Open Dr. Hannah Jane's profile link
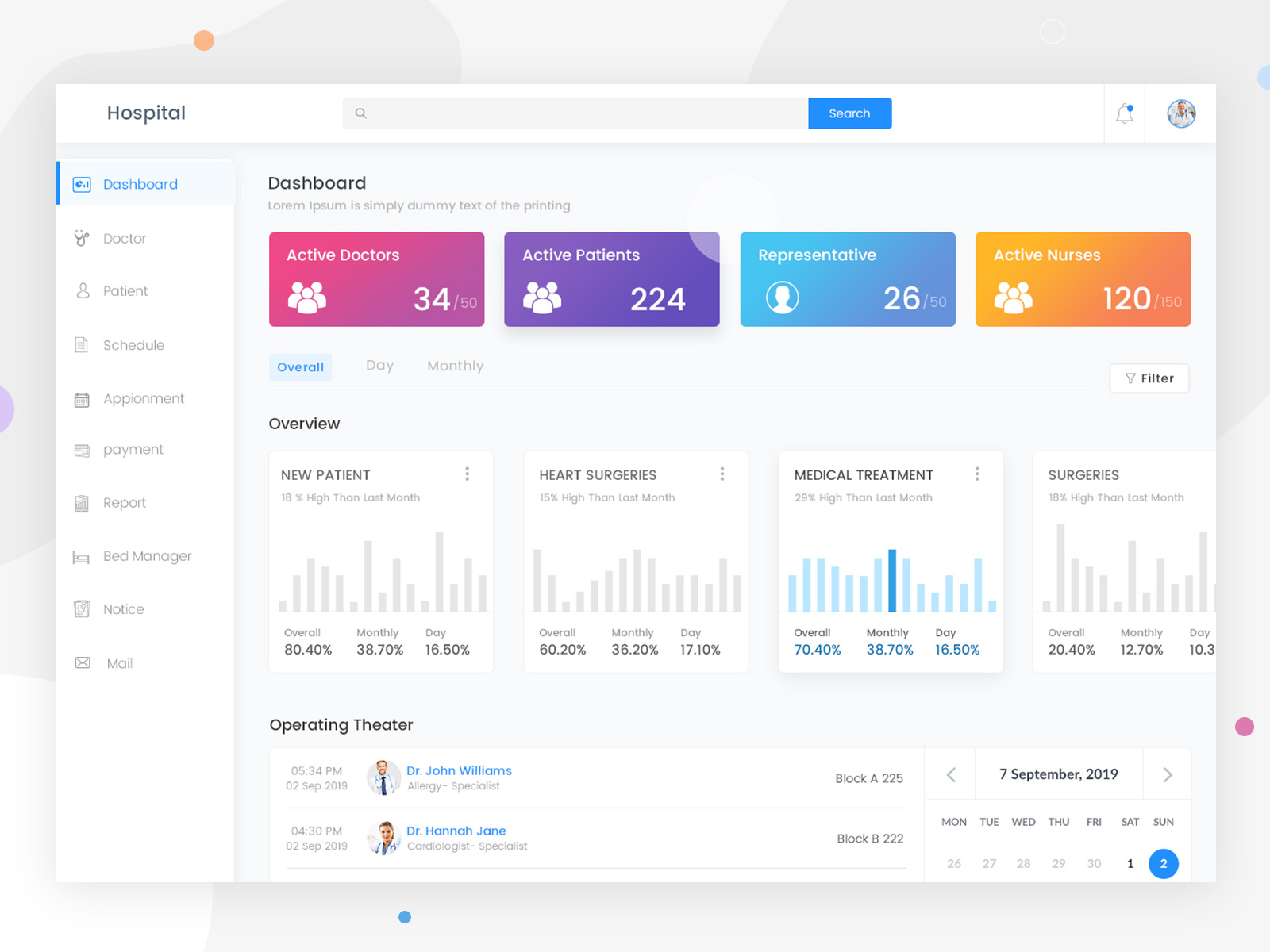 pos(456,831)
